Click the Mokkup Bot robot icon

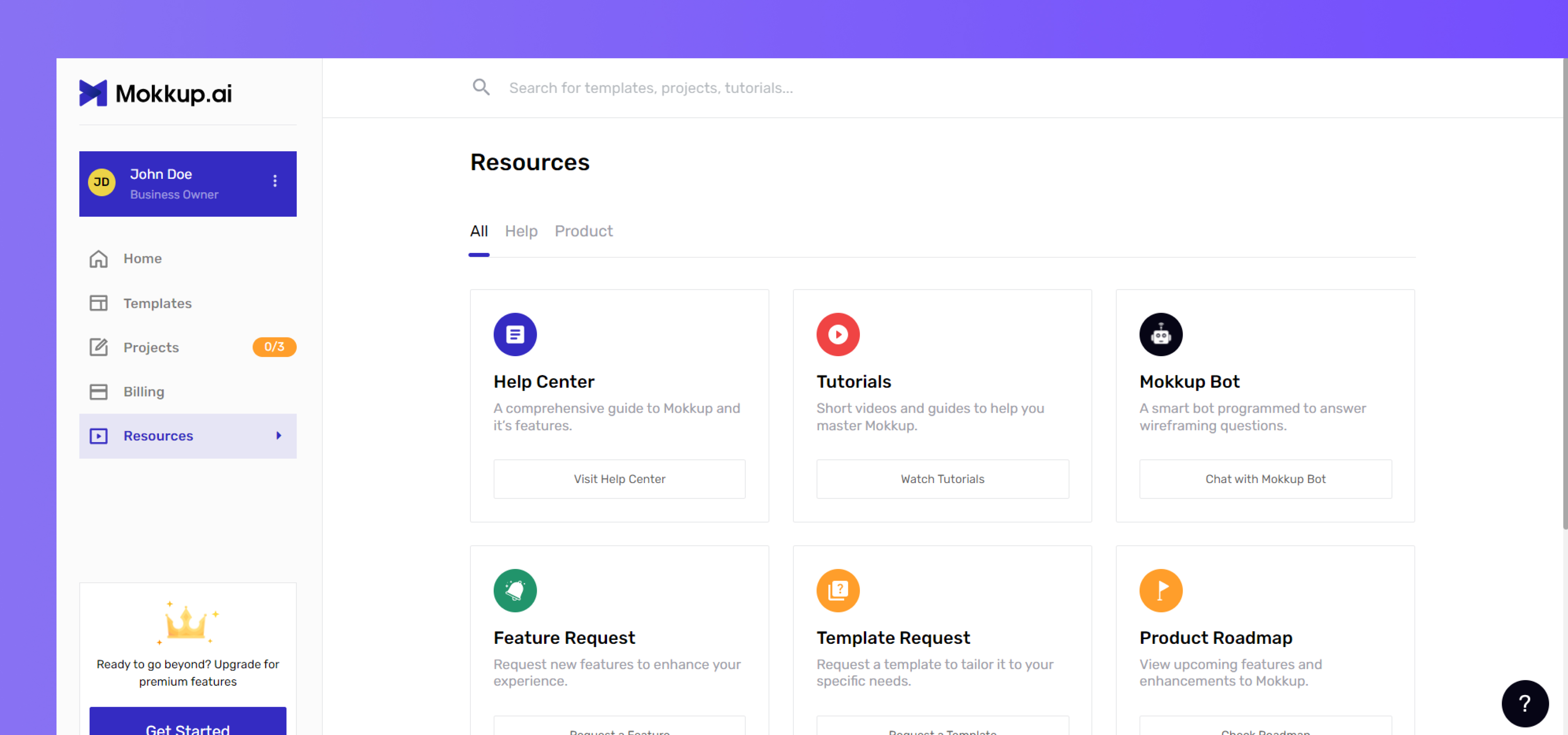pyautogui.click(x=1161, y=334)
